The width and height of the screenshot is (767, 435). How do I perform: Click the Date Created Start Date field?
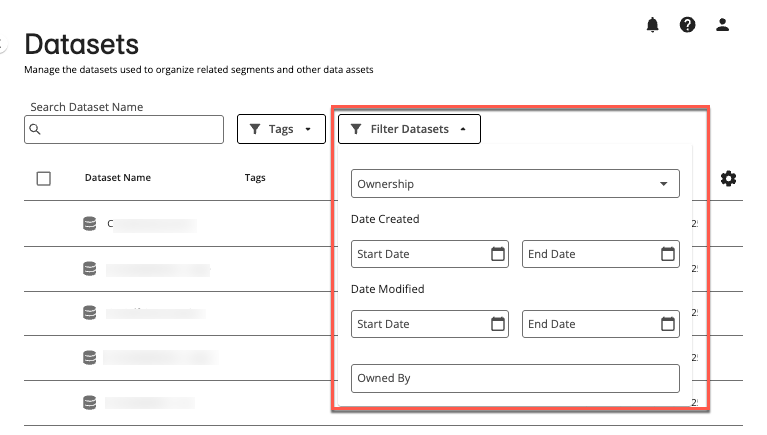pos(429,254)
